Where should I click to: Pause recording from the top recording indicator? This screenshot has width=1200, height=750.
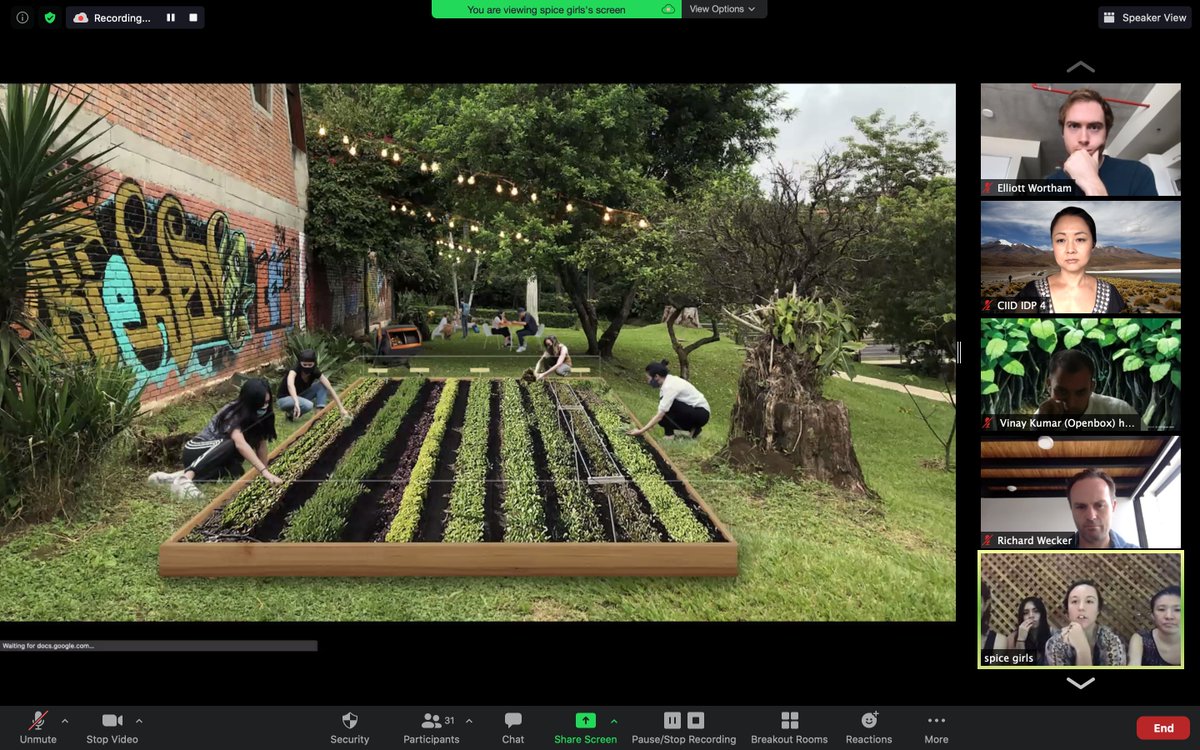[170, 17]
